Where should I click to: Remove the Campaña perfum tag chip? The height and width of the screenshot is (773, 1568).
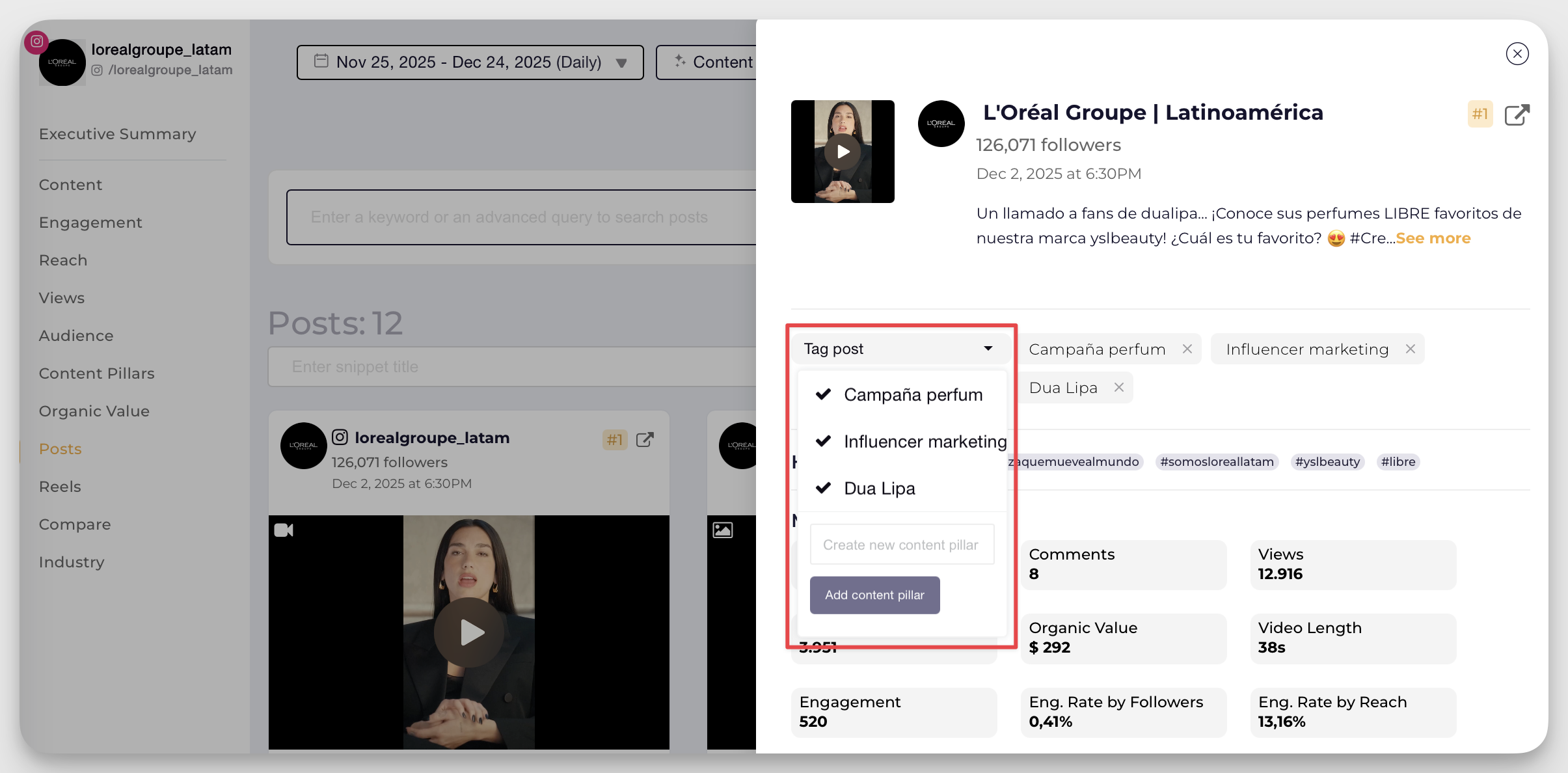[x=1187, y=349]
